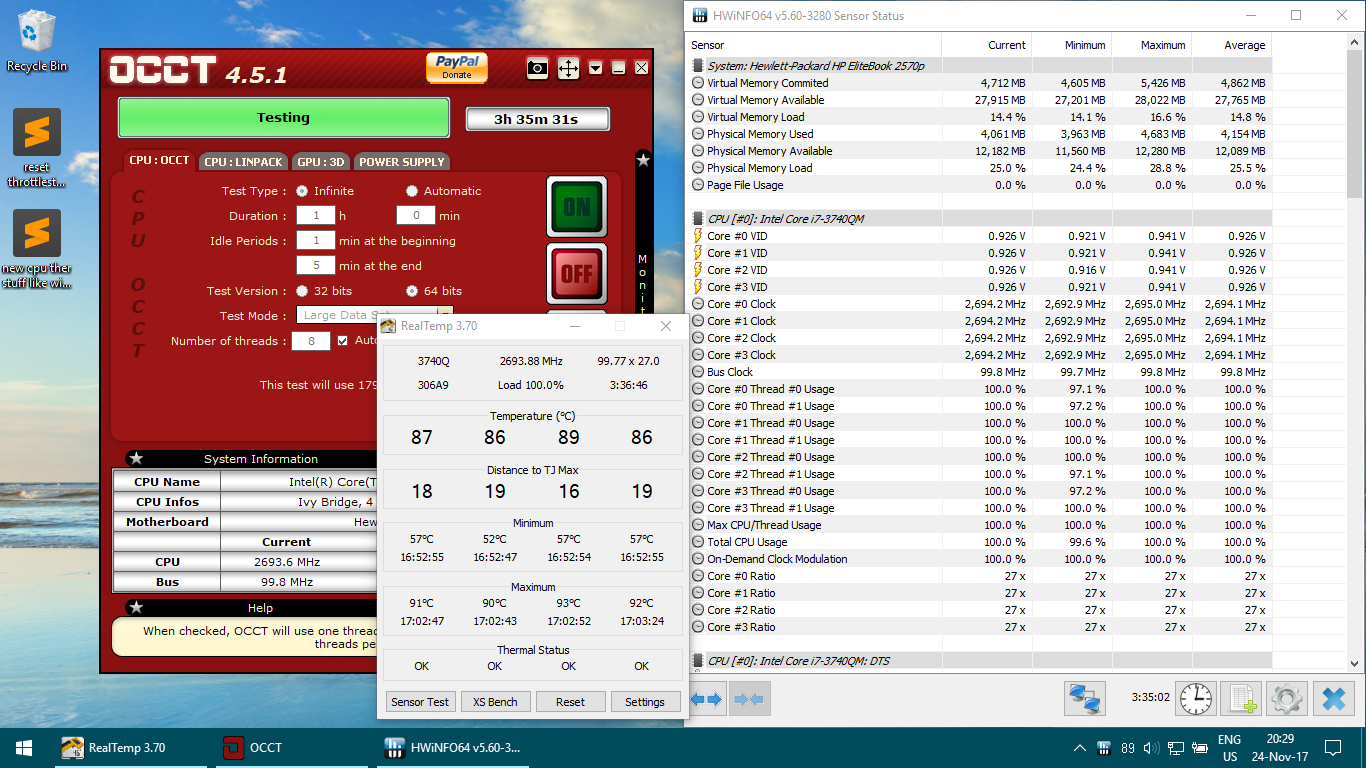Screen dimensions: 1366x768
Task: Click the volume speaker tray icon
Action: tap(1150, 748)
